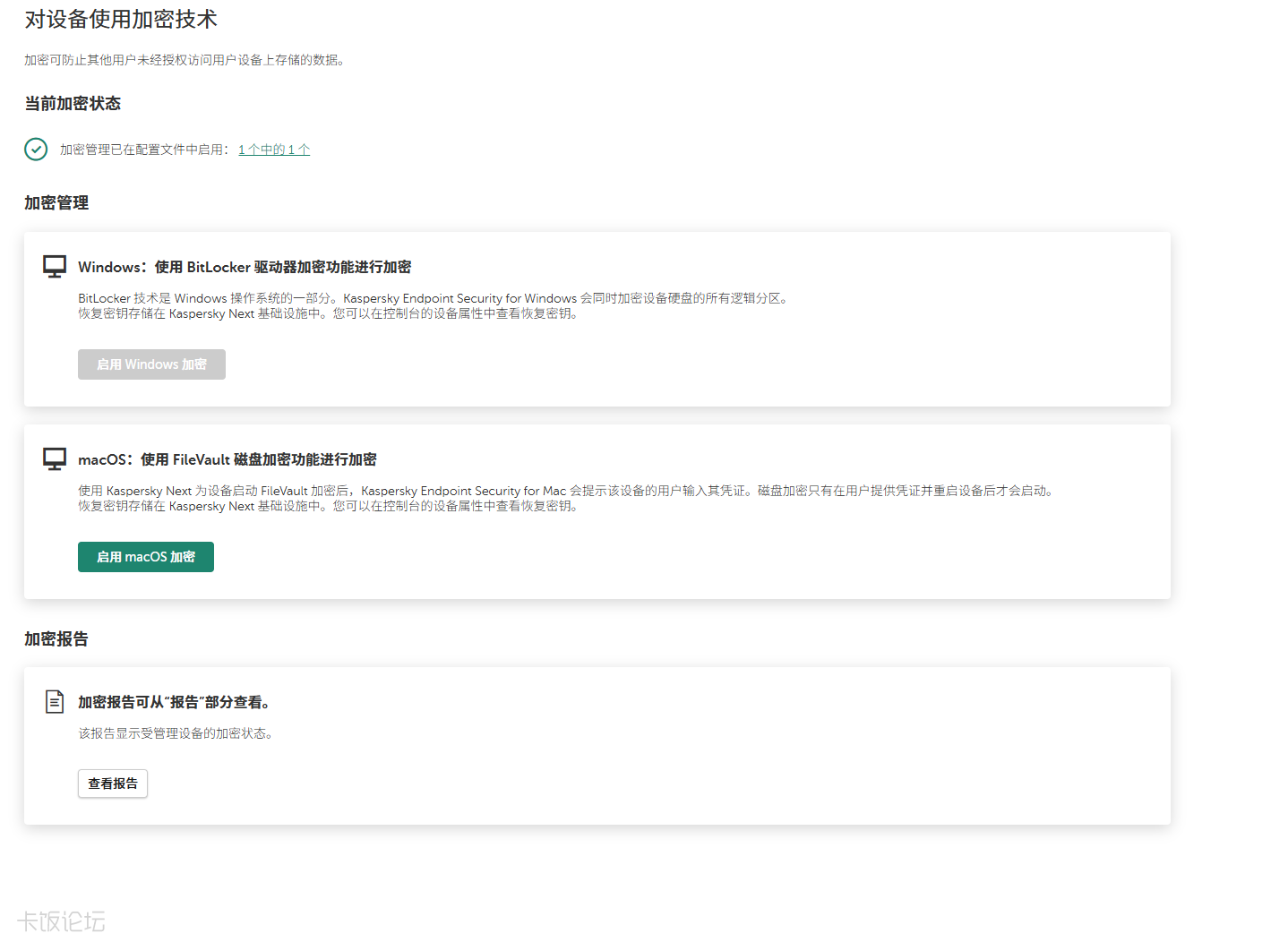Select the page title '对设备使用加密技术'
Viewport: 1288px width, 942px height.
121,19
